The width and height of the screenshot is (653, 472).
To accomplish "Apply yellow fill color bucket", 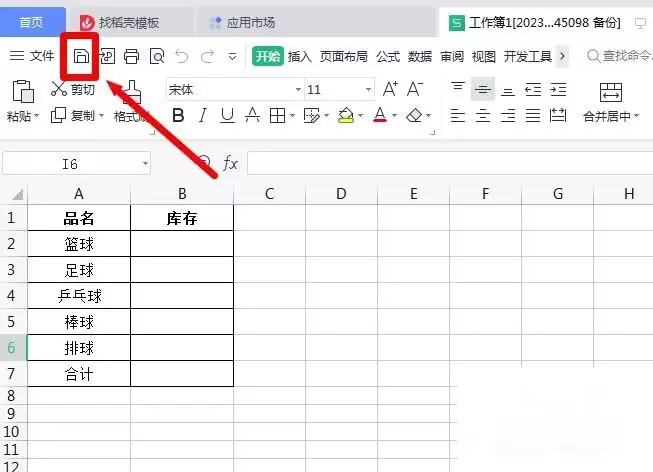I will [x=346, y=115].
